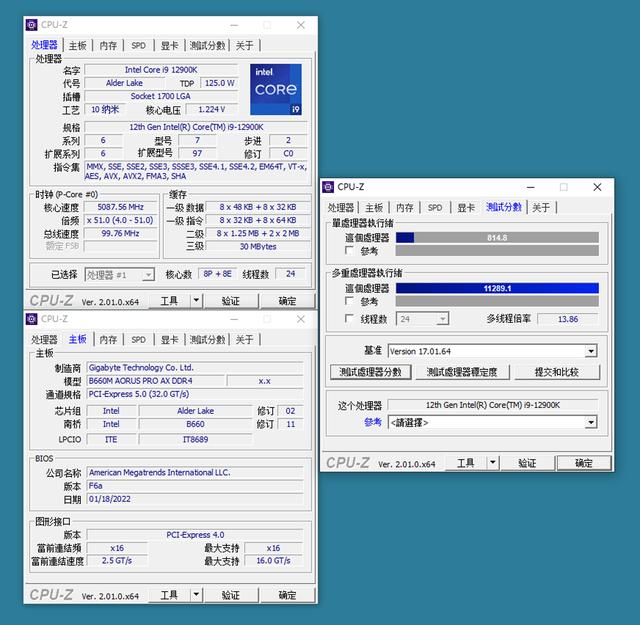The width and height of the screenshot is (640, 625).
Task: Go to 关于 tab in benchmark window
Action: click(x=541, y=208)
